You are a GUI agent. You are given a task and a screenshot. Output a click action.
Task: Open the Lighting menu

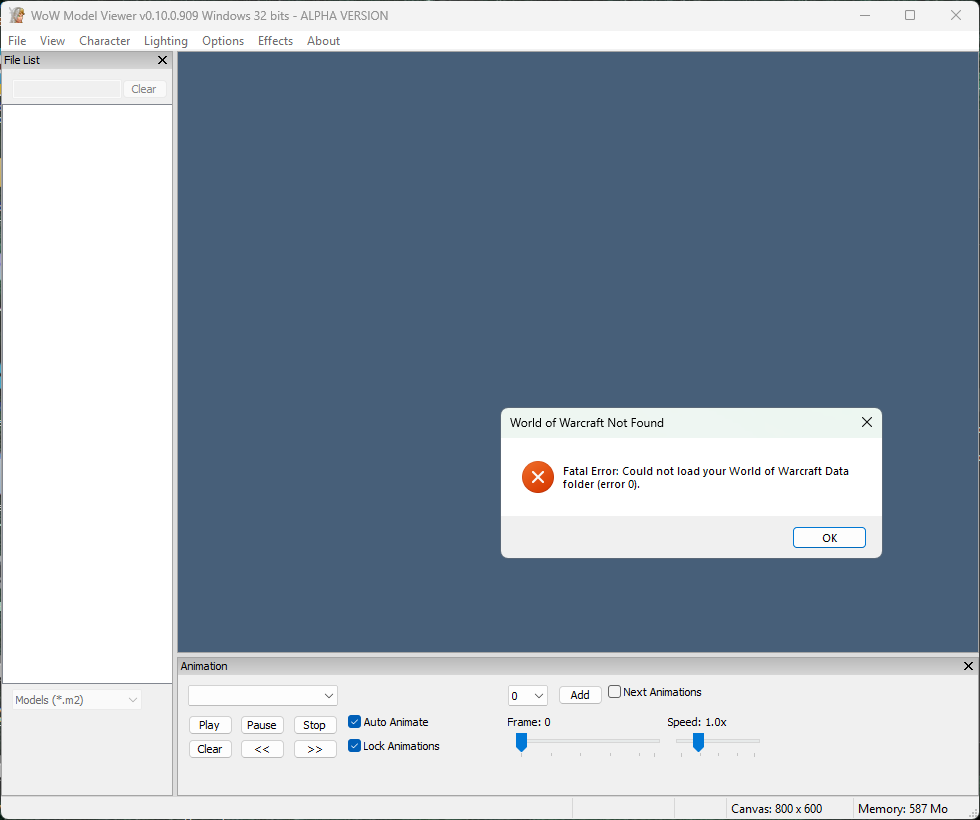[x=166, y=41]
